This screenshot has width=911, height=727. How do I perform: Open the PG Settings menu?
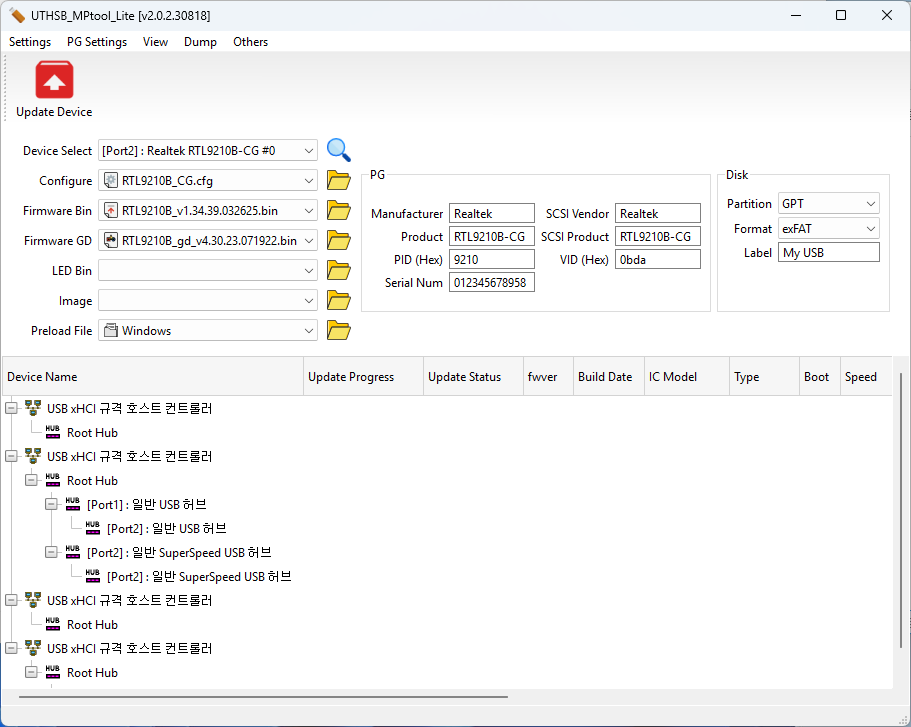click(x=97, y=42)
